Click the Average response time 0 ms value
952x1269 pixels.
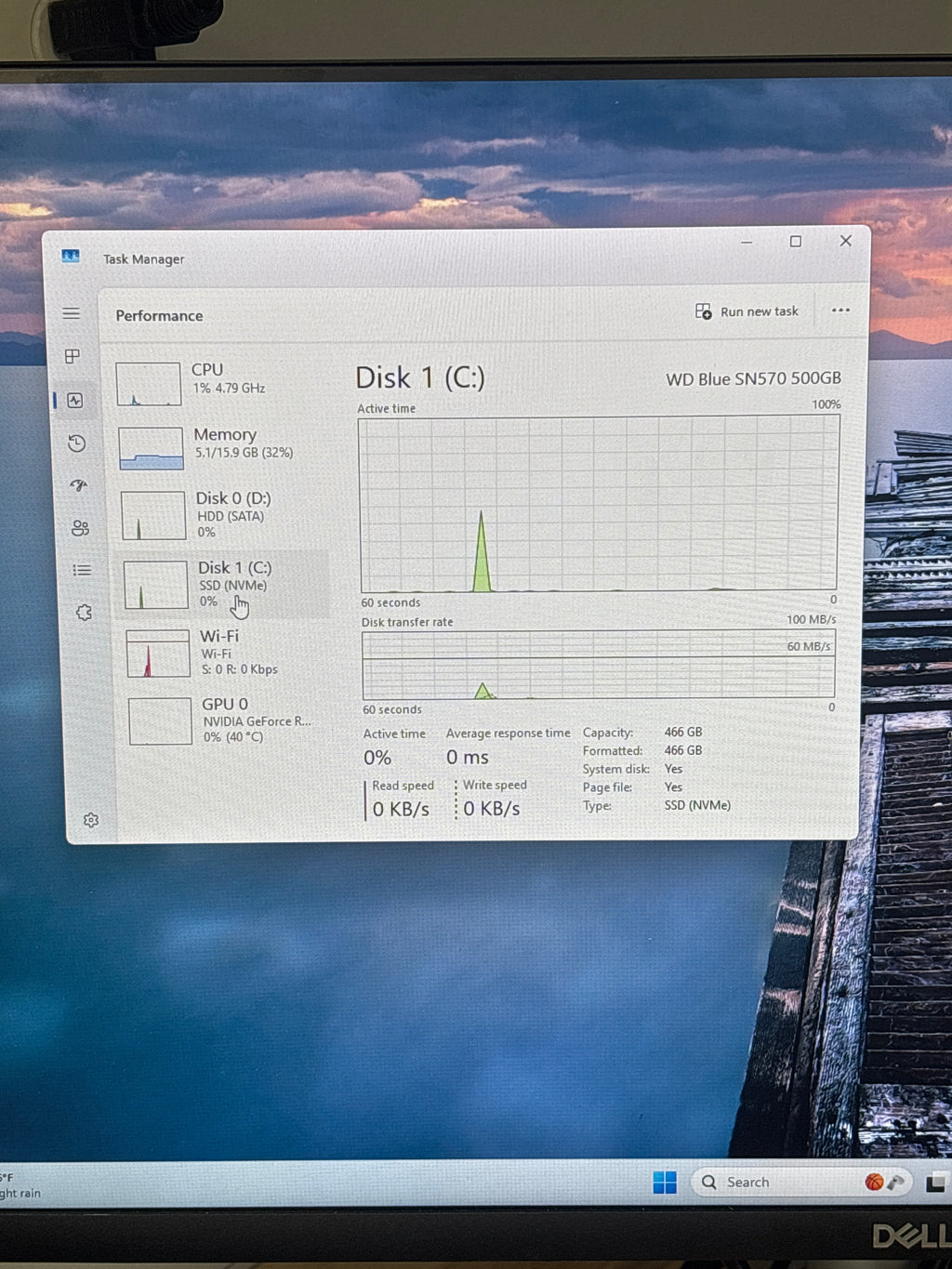pos(467,758)
